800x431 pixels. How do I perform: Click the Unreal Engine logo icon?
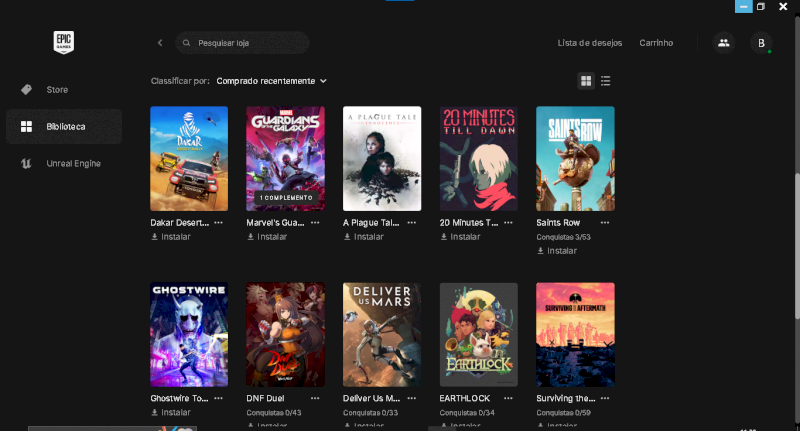[x=27, y=163]
